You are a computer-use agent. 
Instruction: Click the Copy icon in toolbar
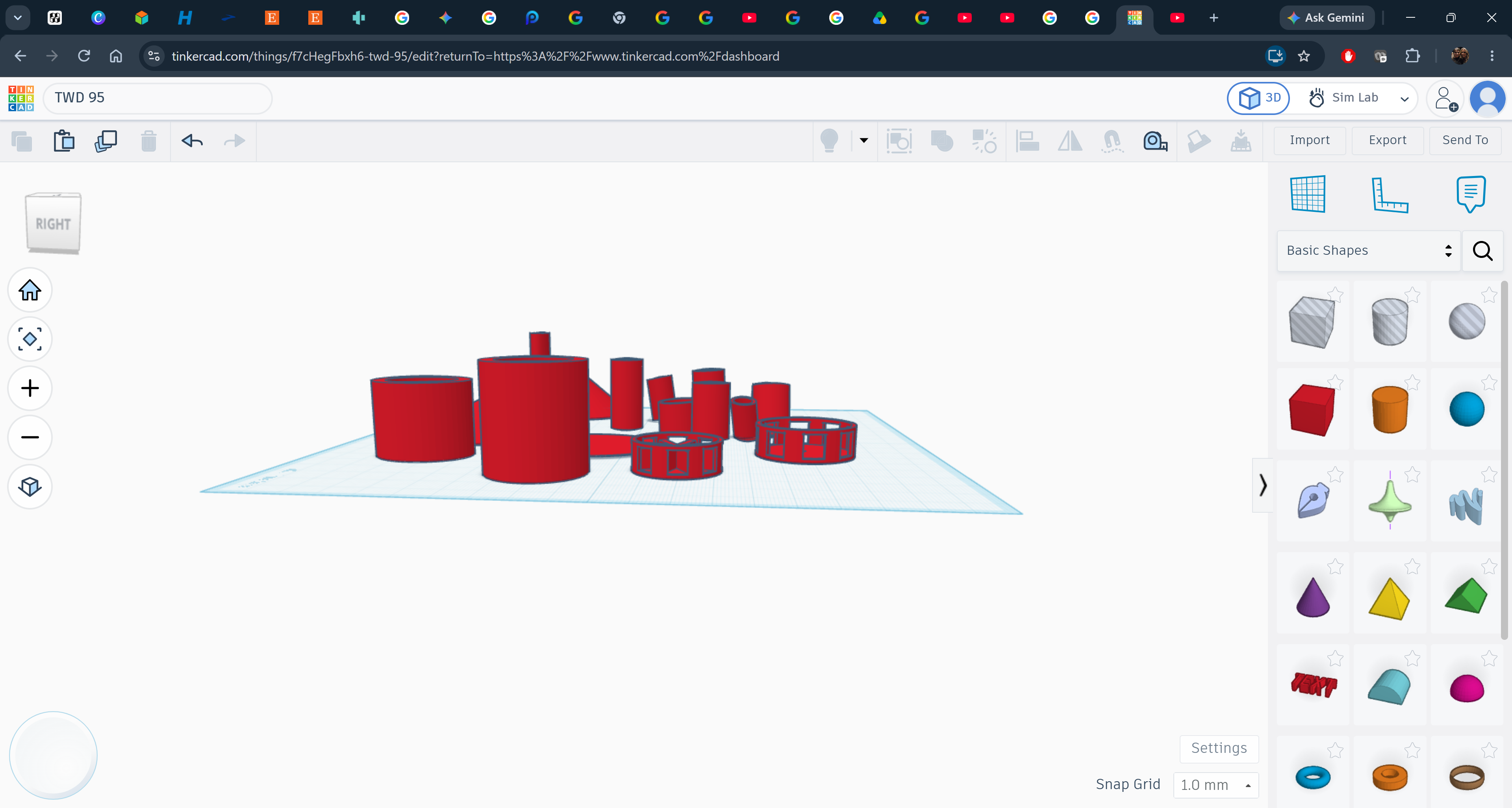click(22, 141)
